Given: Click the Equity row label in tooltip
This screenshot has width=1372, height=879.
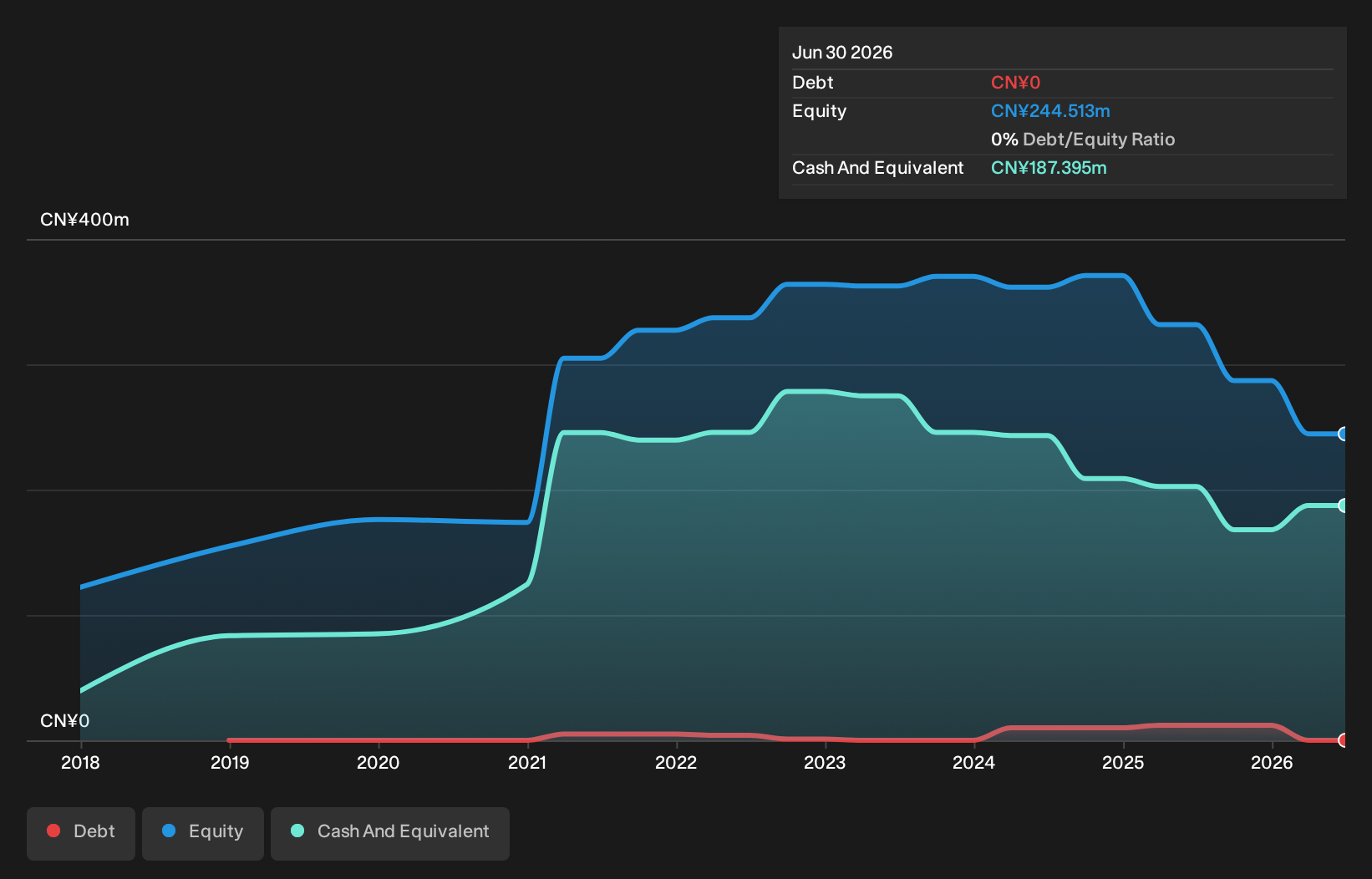Looking at the screenshot, I should [x=820, y=111].
